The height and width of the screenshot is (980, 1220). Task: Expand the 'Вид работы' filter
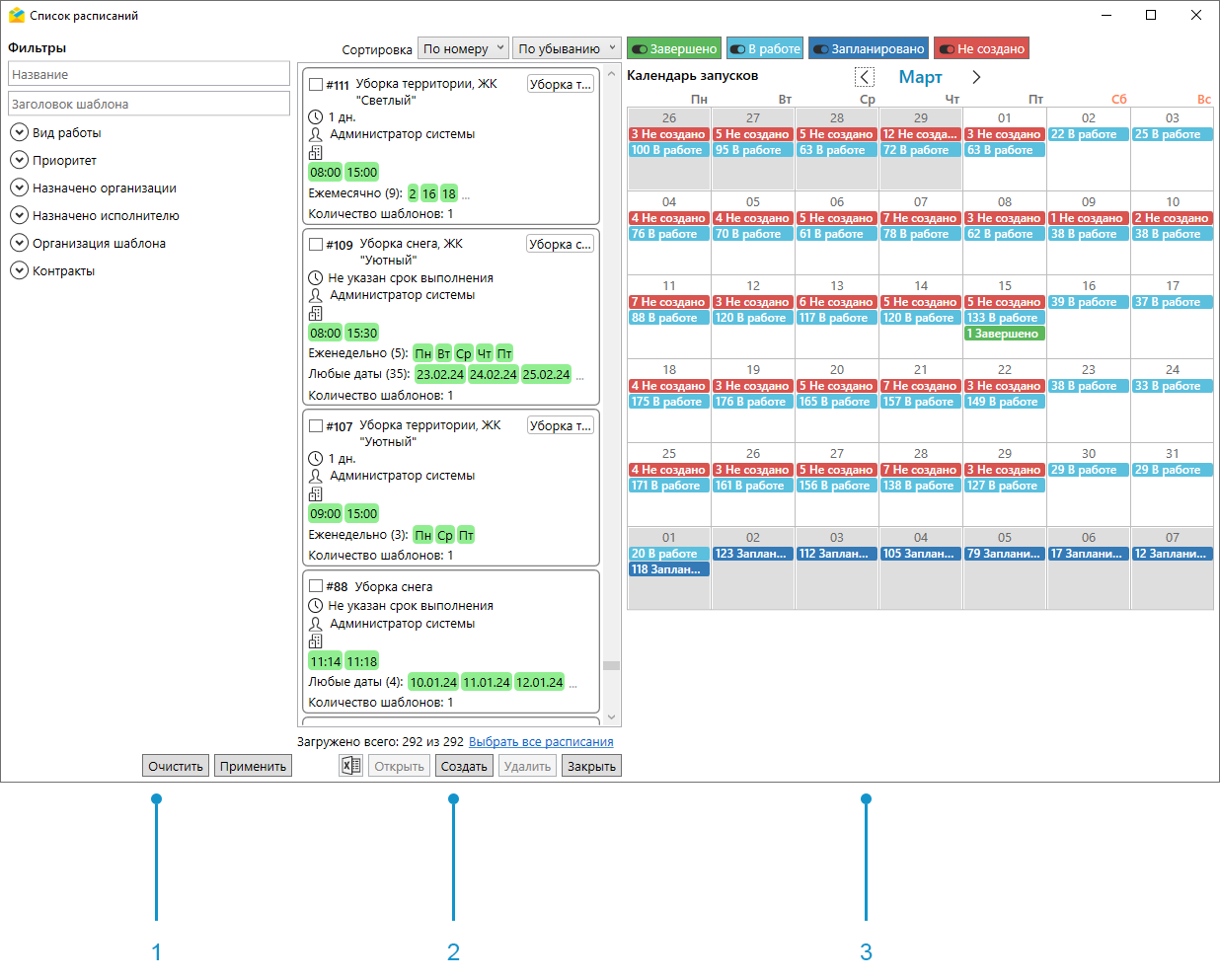point(19,132)
